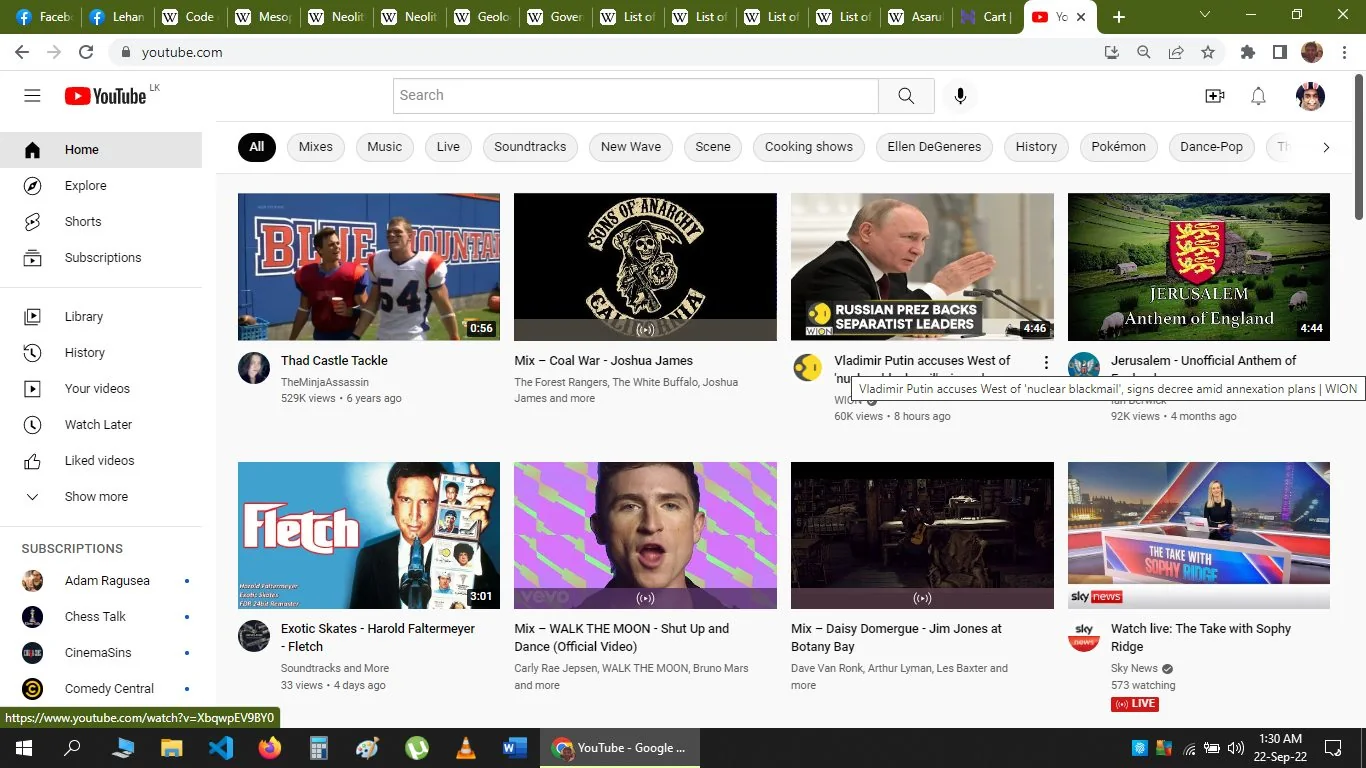Select the Music filter chip
1366x768 pixels.
click(385, 147)
